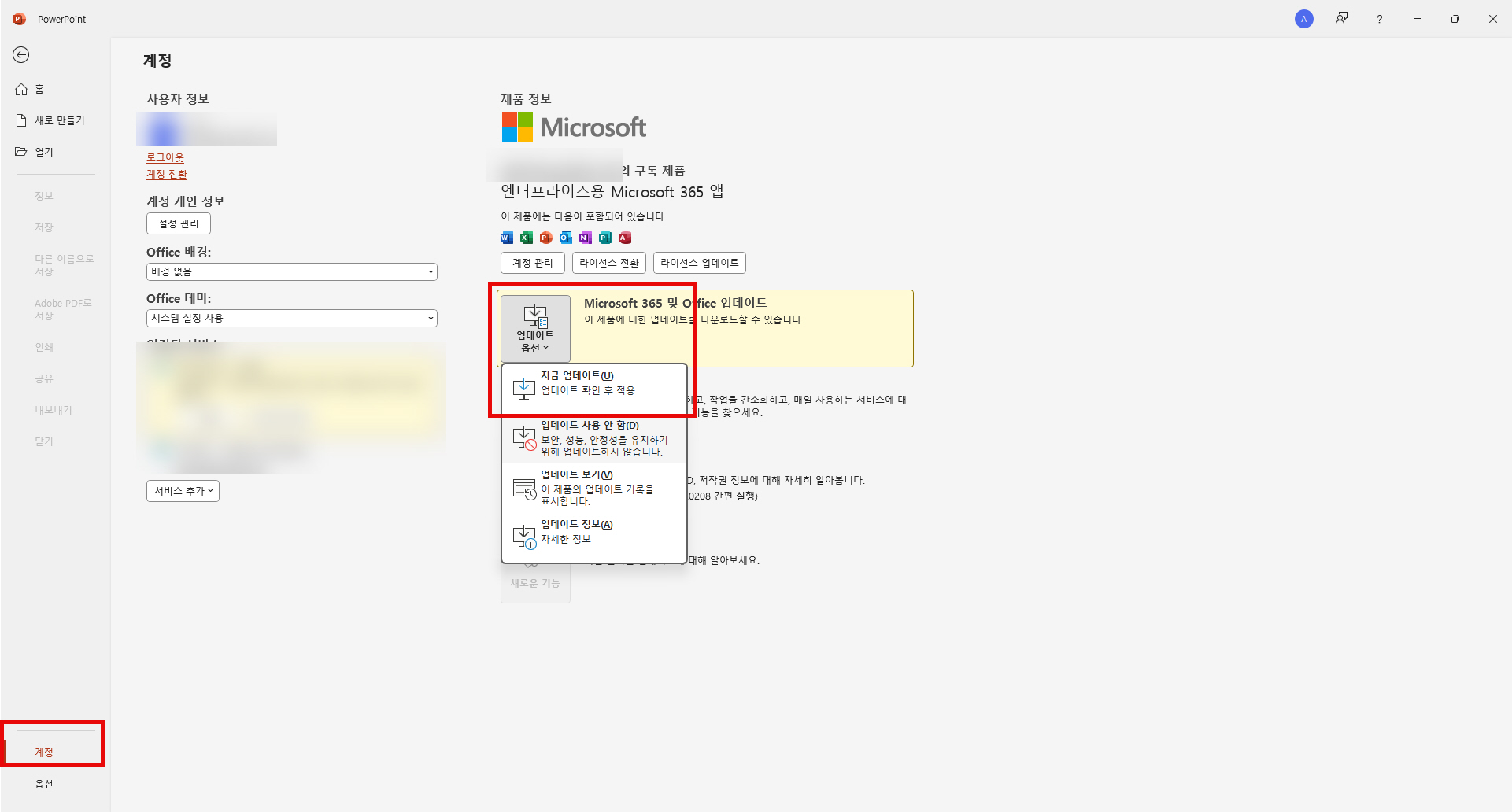The width and height of the screenshot is (1512, 812).
Task: Click the 계정 관리 button
Action: [x=533, y=263]
